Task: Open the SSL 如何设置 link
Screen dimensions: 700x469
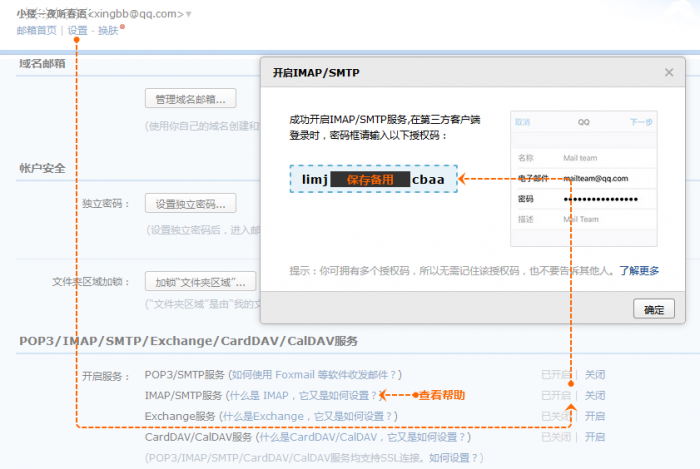Action: click(453, 458)
